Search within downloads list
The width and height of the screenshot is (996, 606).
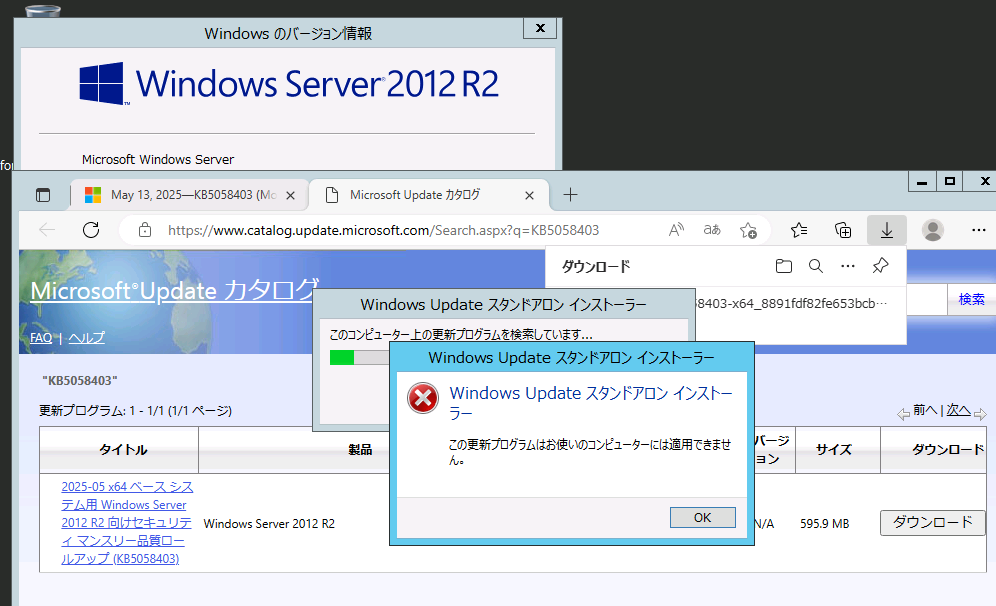tap(816, 266)
